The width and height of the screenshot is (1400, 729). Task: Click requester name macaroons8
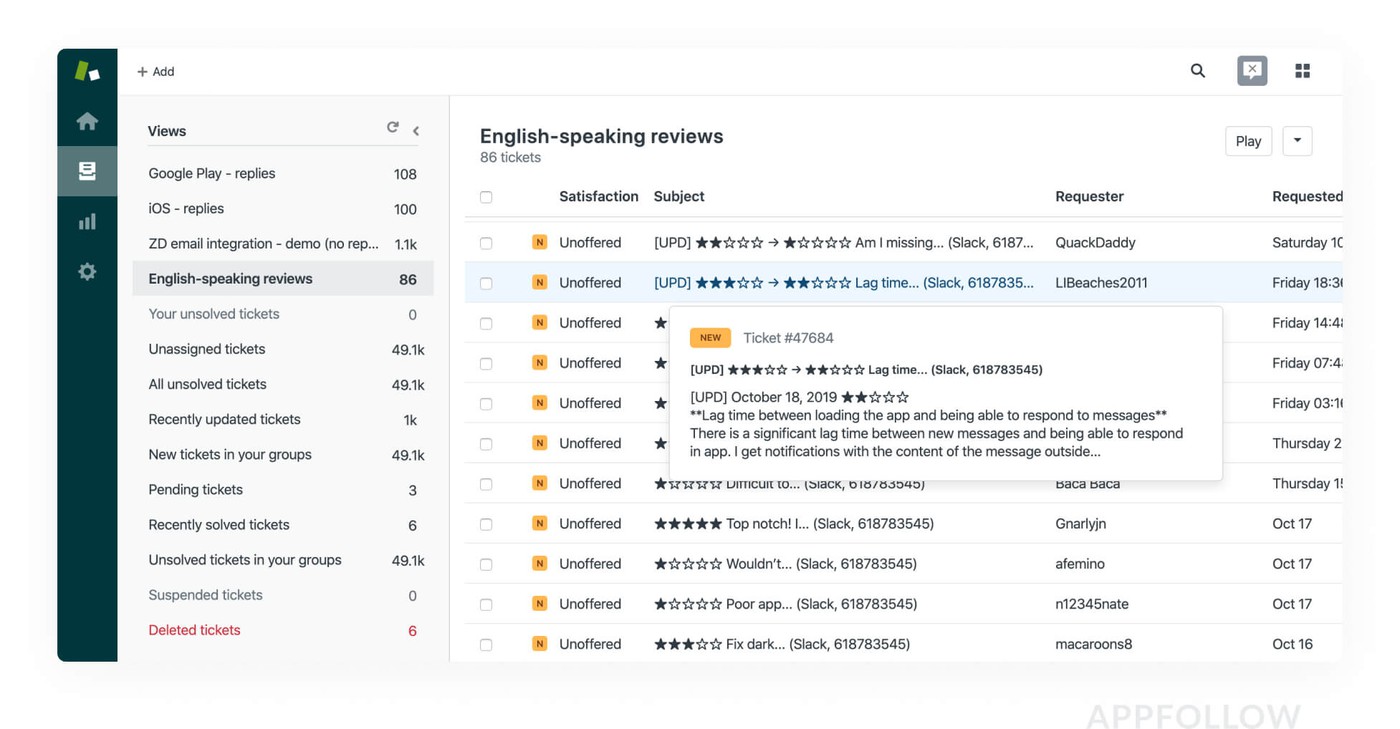(x=1094, y=643)
